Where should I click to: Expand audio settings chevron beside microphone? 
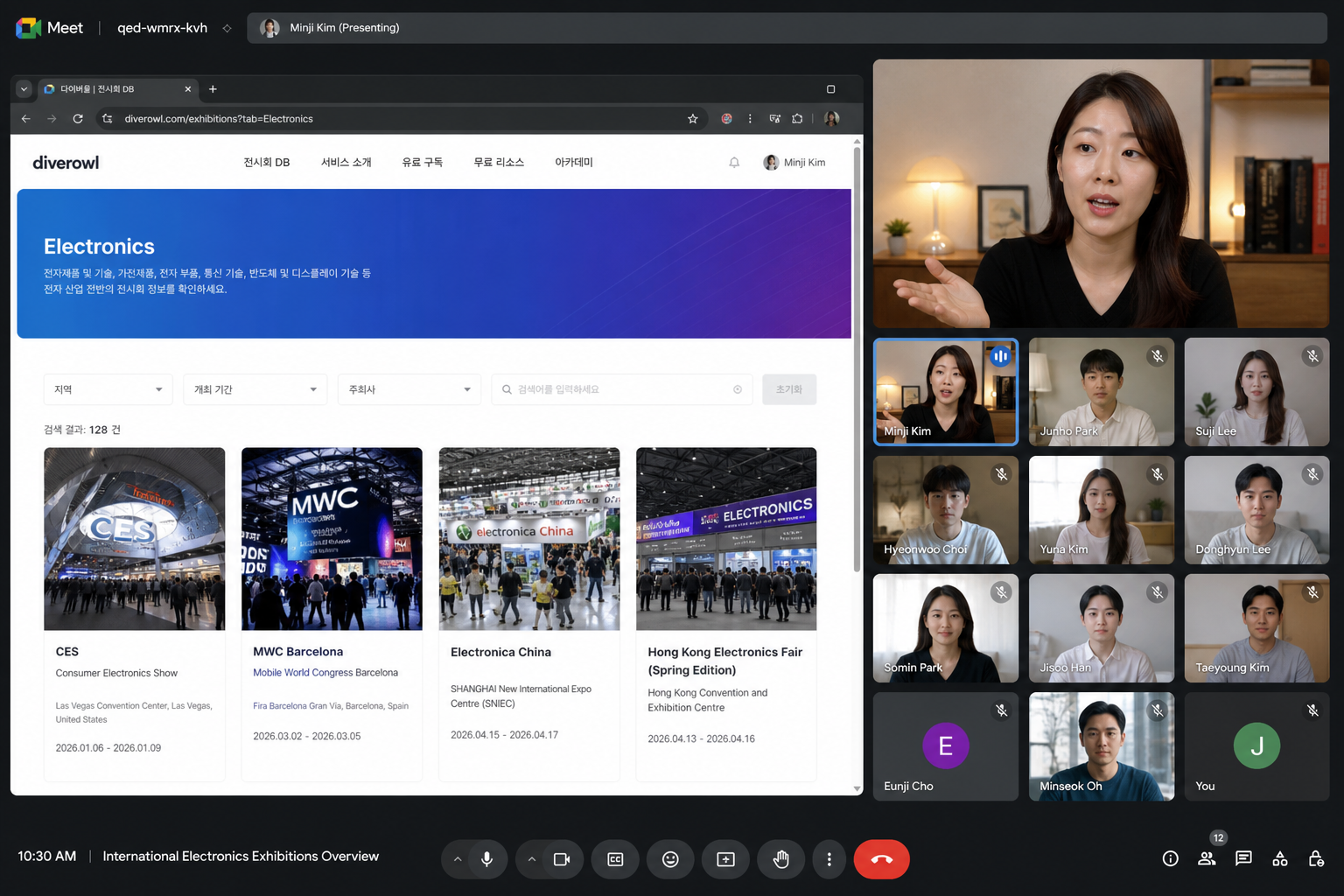457,859
